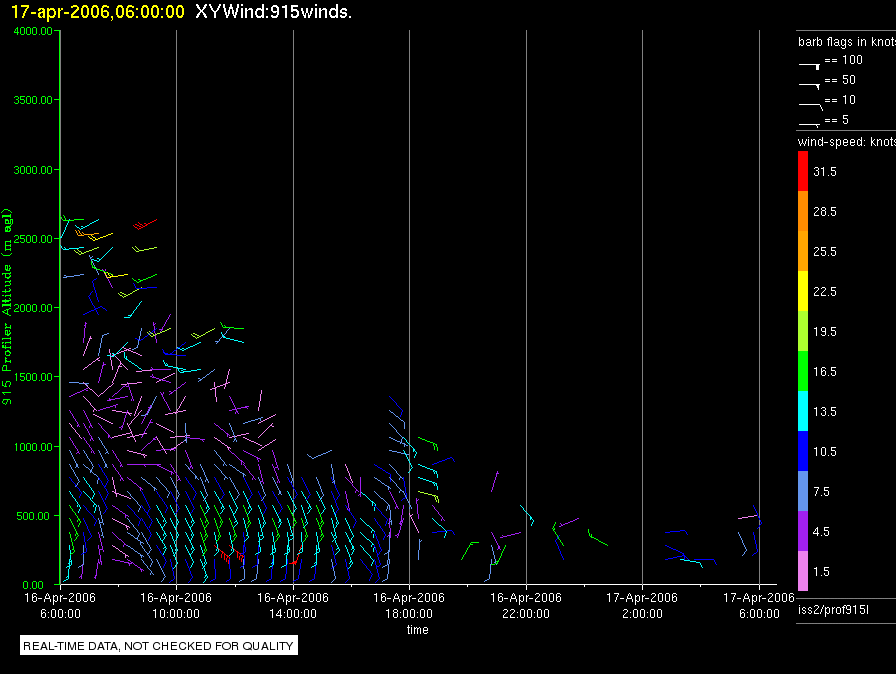Click the '915 Profiler Altitude (m agl)' axis label
896x674 pixels.
click(7, 307)
